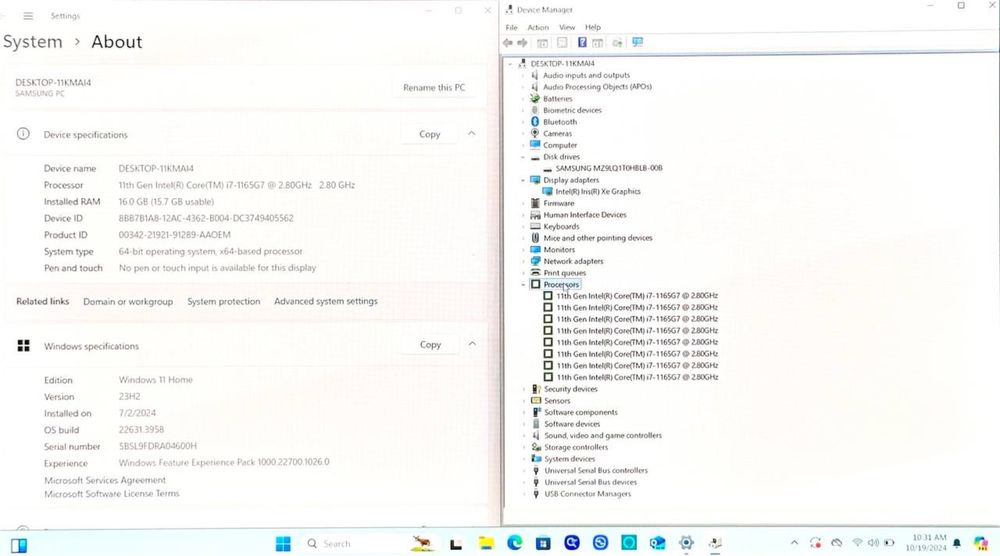1000x556 pixels.
Task: Expand the Universal Serial Bus controllers category
Action: pyautogui.click(x=524, y=471)
